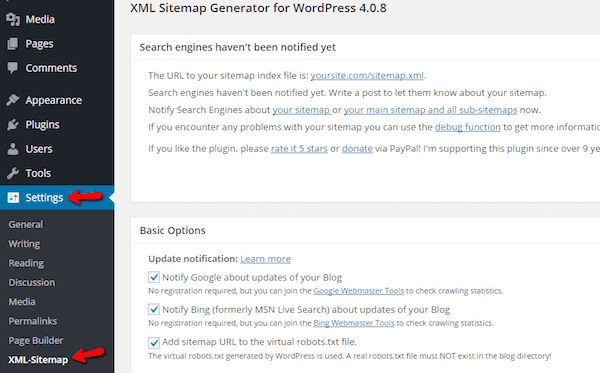600x373 pixels.
Task: Open XML-Sitemap settings submenu item
Action: (38, 360)
